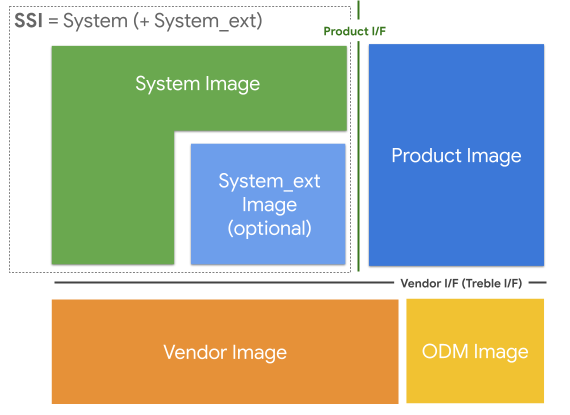
Task: Click the 'System_ext' text in light blue box
Action: (269, 181)
